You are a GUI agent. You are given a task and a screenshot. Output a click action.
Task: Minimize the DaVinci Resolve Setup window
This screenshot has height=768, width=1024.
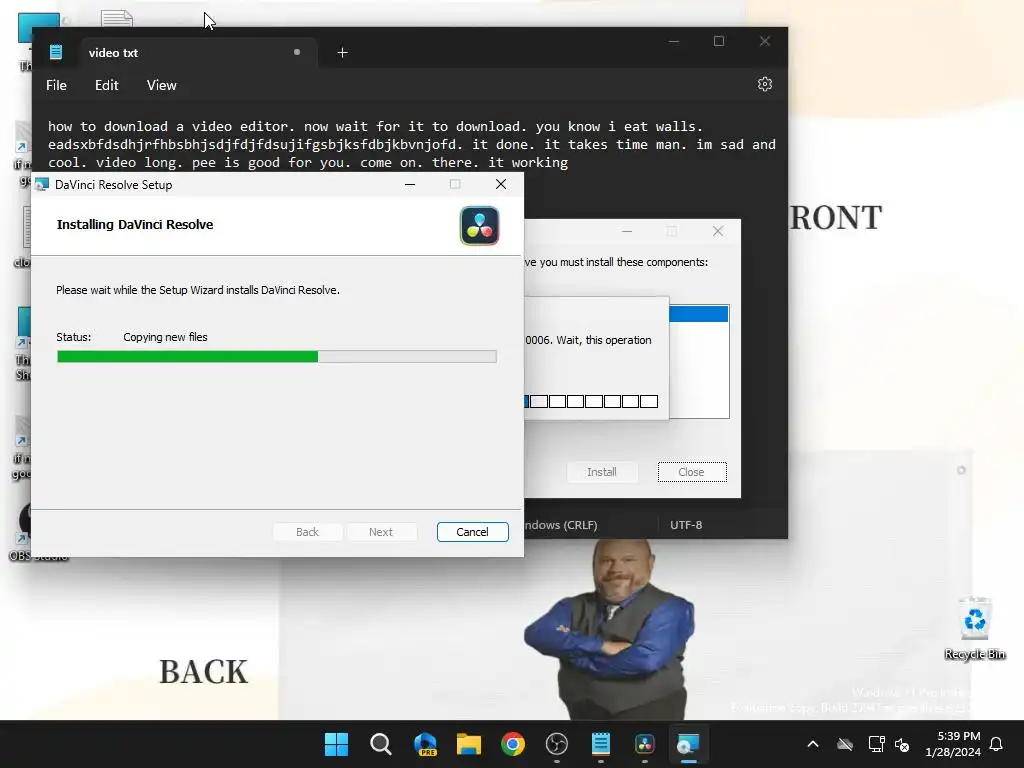(409, 185)
